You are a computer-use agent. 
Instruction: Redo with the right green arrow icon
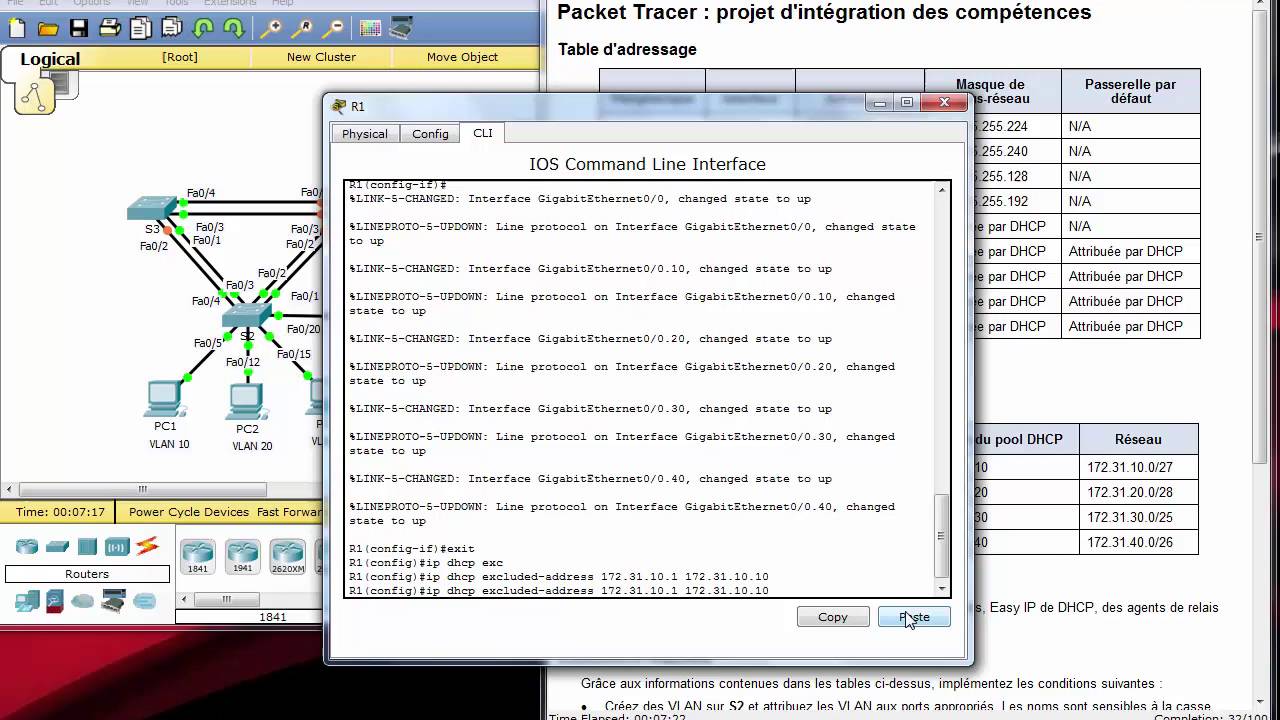[234, 28]
